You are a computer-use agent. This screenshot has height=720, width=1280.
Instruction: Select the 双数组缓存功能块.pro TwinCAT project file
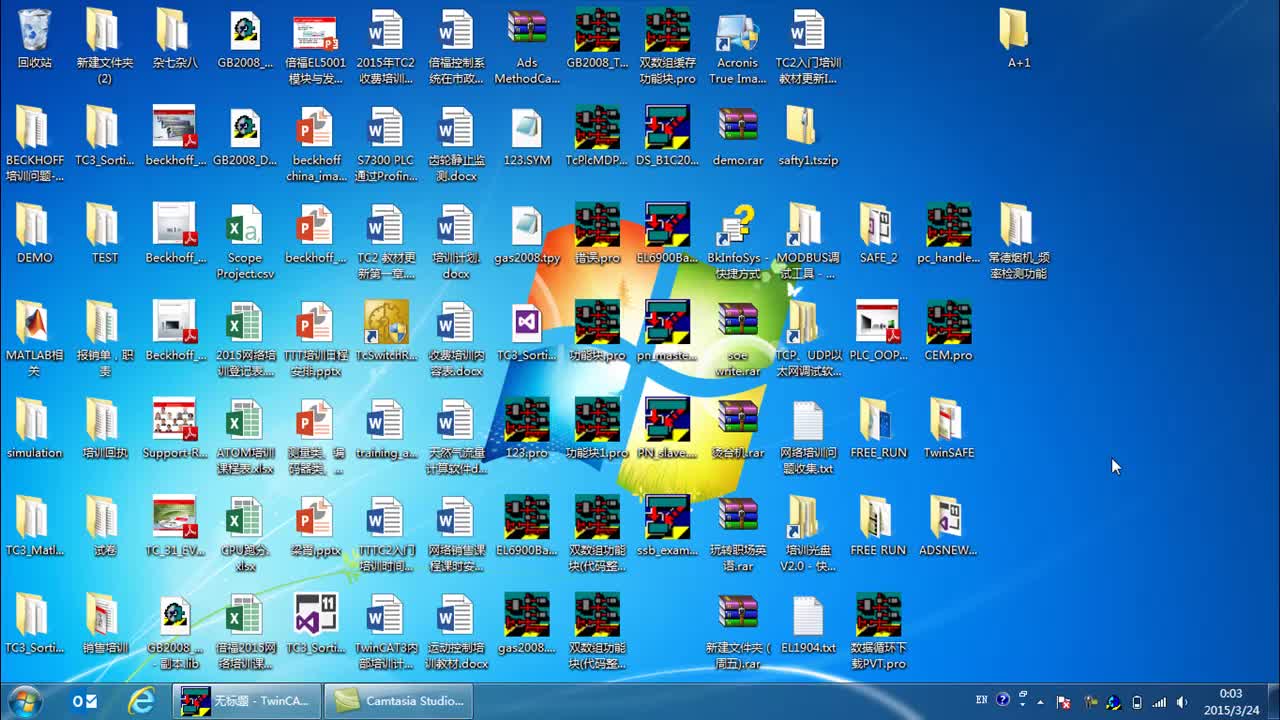click(667, 46)
